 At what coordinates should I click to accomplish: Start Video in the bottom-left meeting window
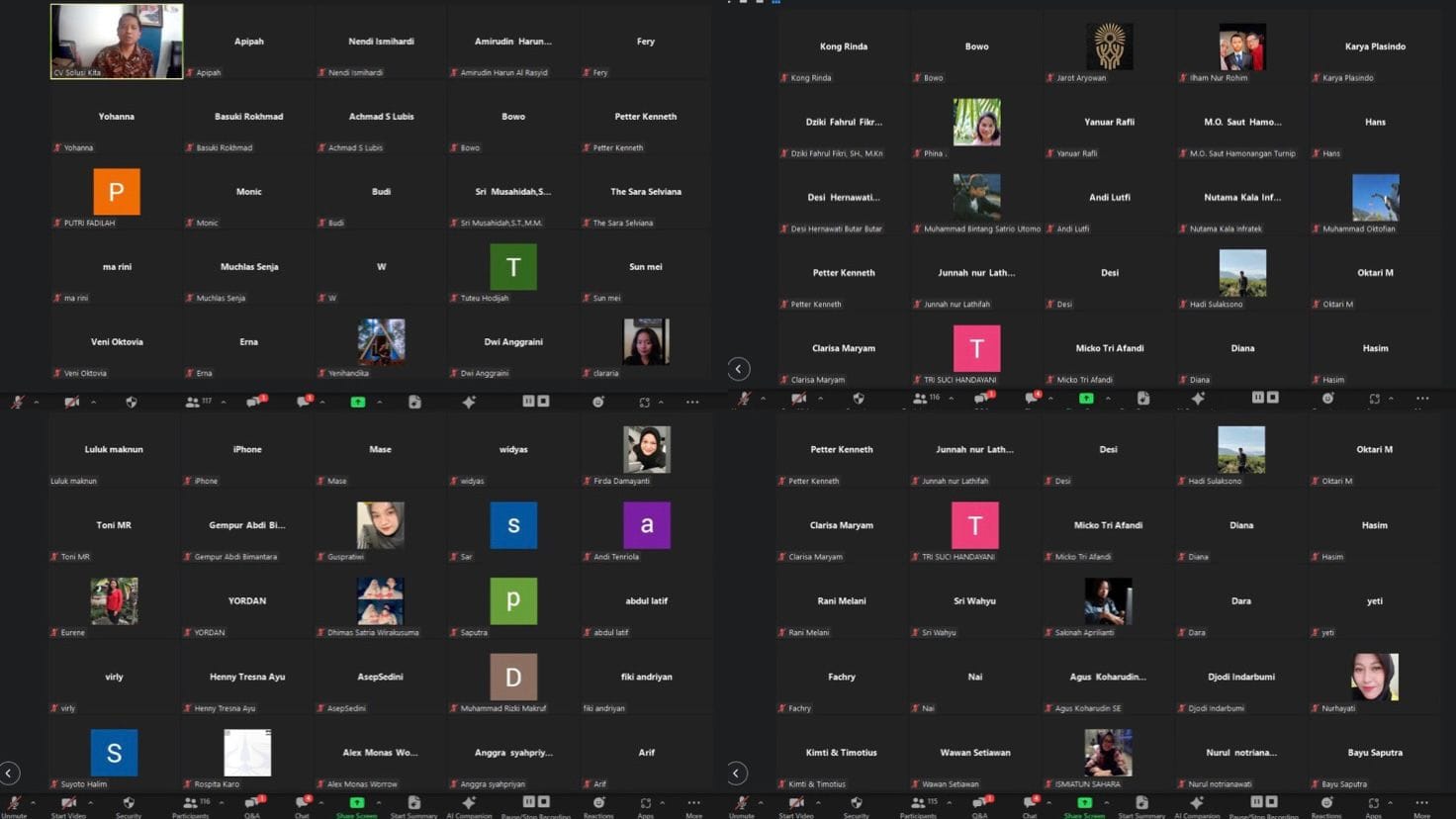point(68,805)
